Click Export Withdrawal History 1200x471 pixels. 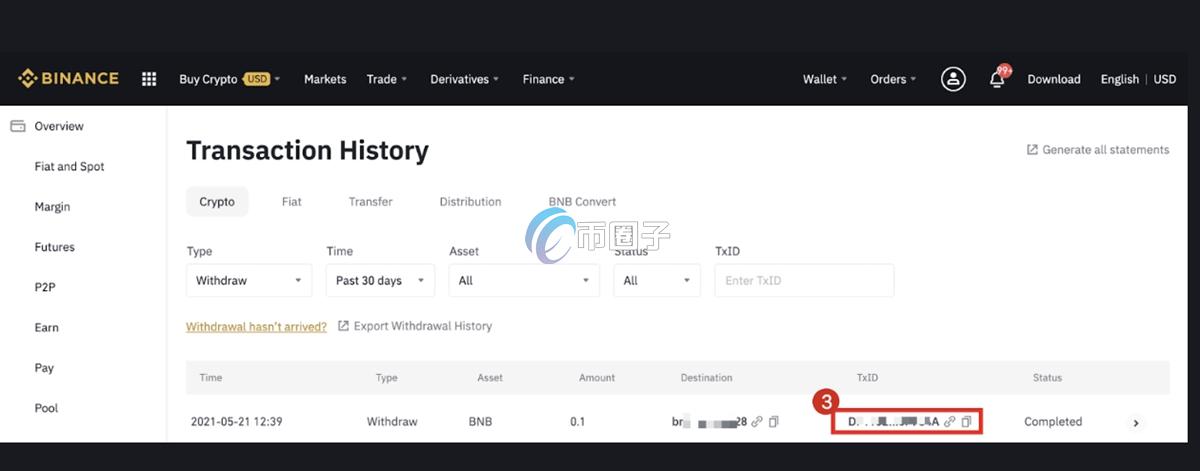[x=422, y=326]
